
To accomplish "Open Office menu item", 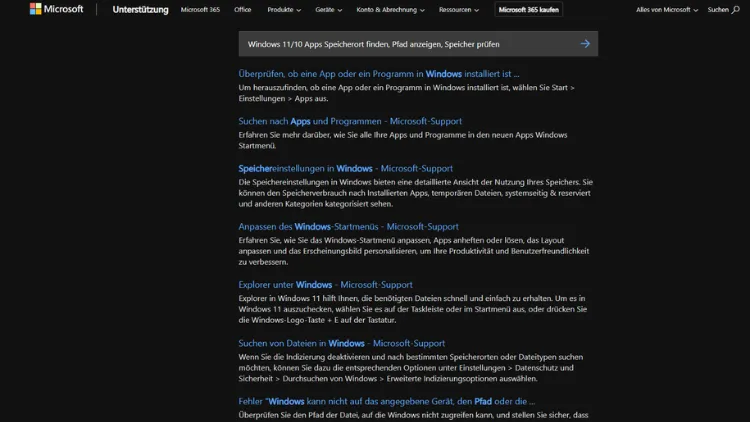I will (x=243, y=10).
